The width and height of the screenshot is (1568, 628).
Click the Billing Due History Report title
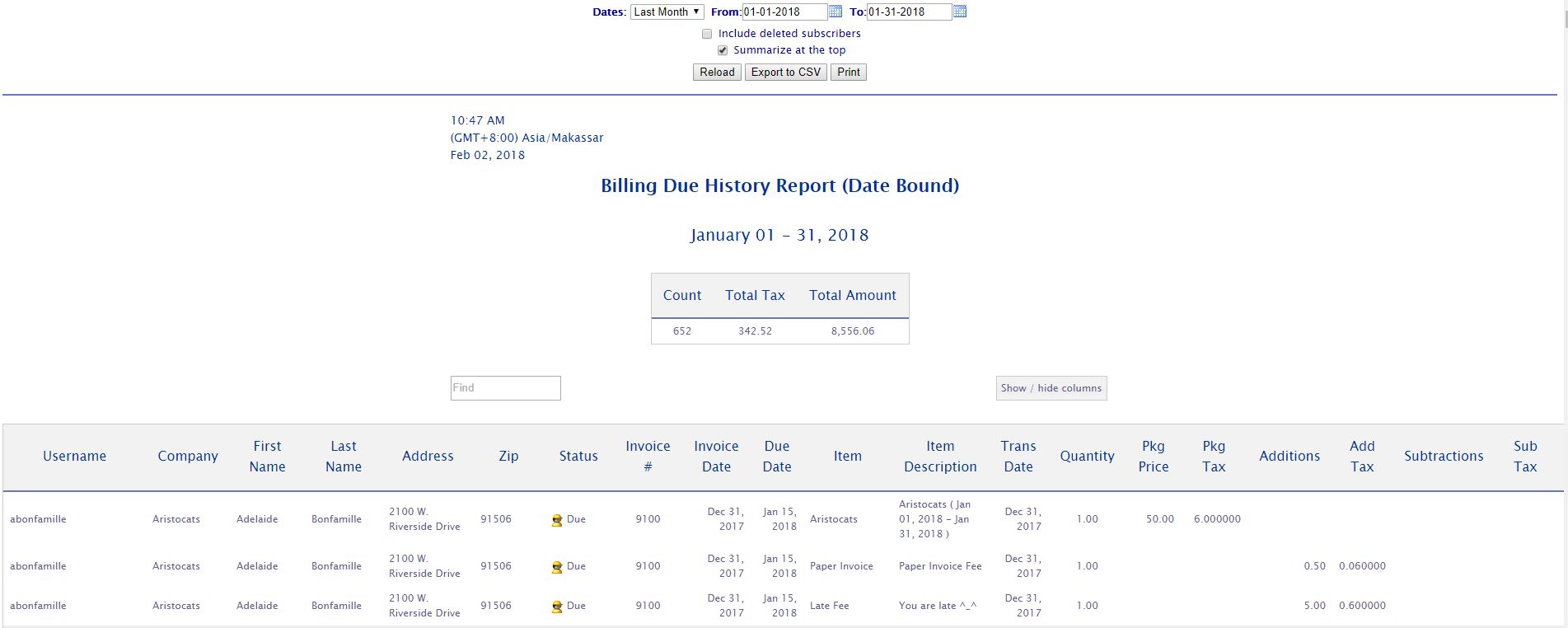780,185
